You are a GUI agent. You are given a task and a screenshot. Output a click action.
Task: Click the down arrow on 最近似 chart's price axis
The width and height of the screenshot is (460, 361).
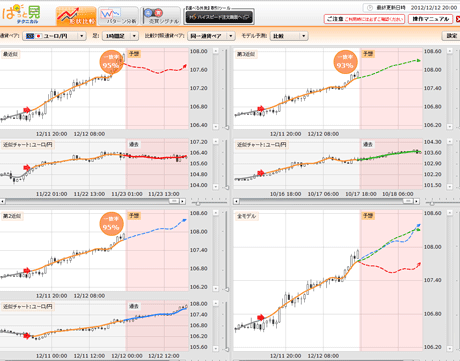click(216, 126)
